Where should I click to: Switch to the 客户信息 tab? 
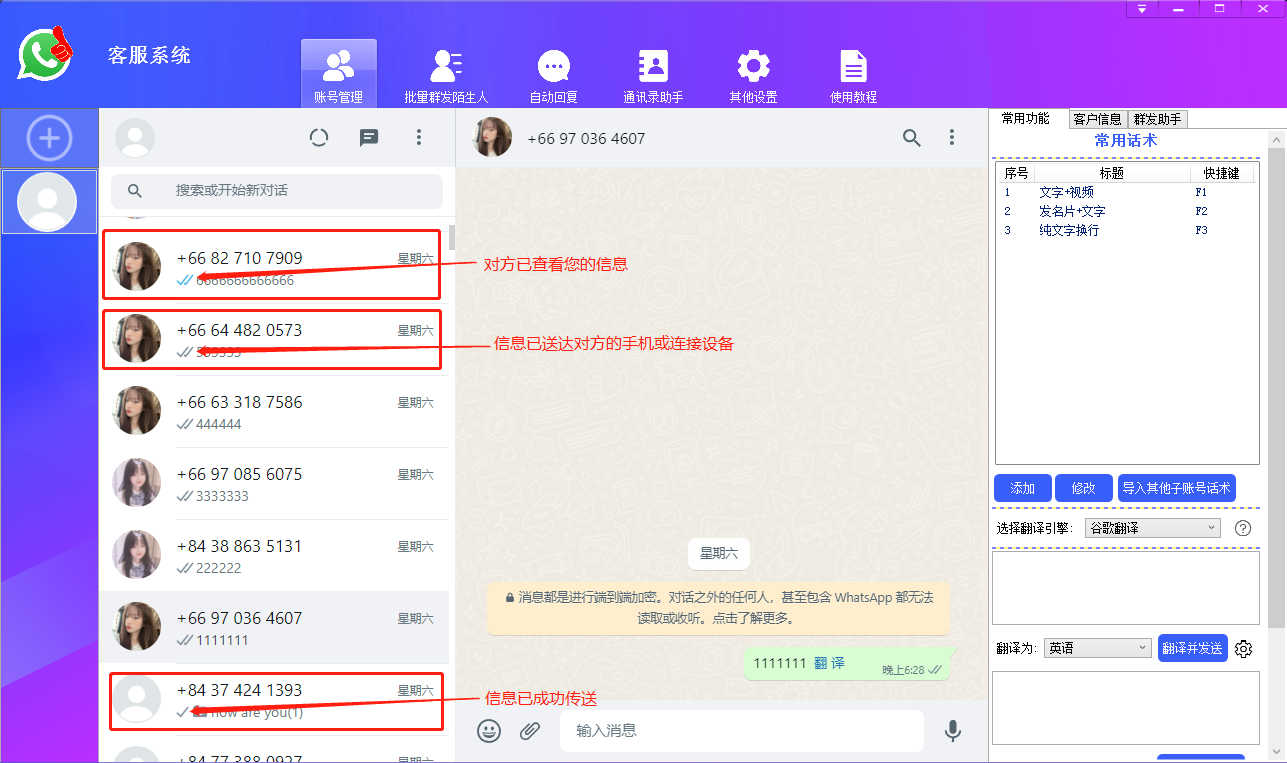point(1098,119)
